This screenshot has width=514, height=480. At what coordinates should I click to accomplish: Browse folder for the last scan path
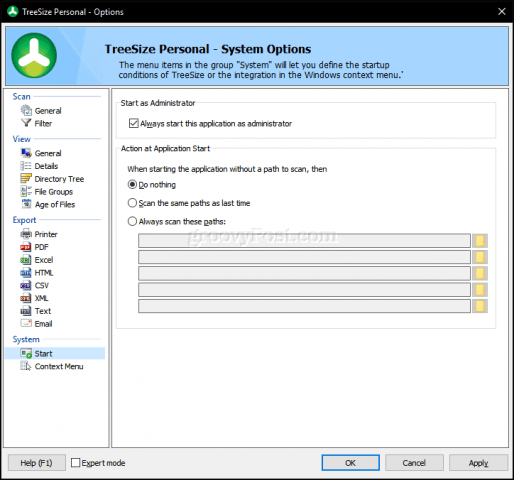(480, 306)
